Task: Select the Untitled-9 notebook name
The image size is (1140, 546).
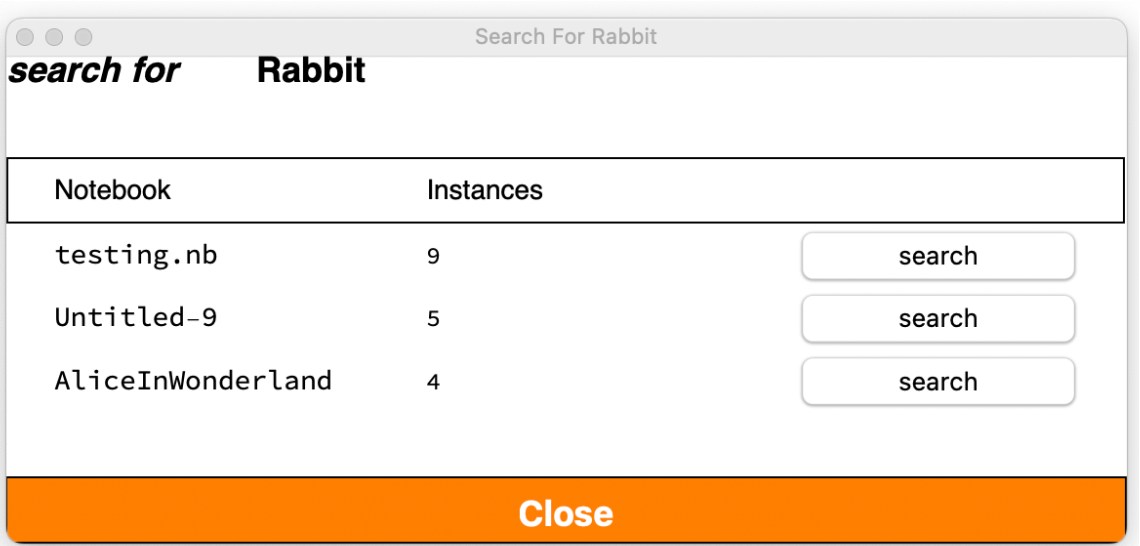Action: (135, 318)
